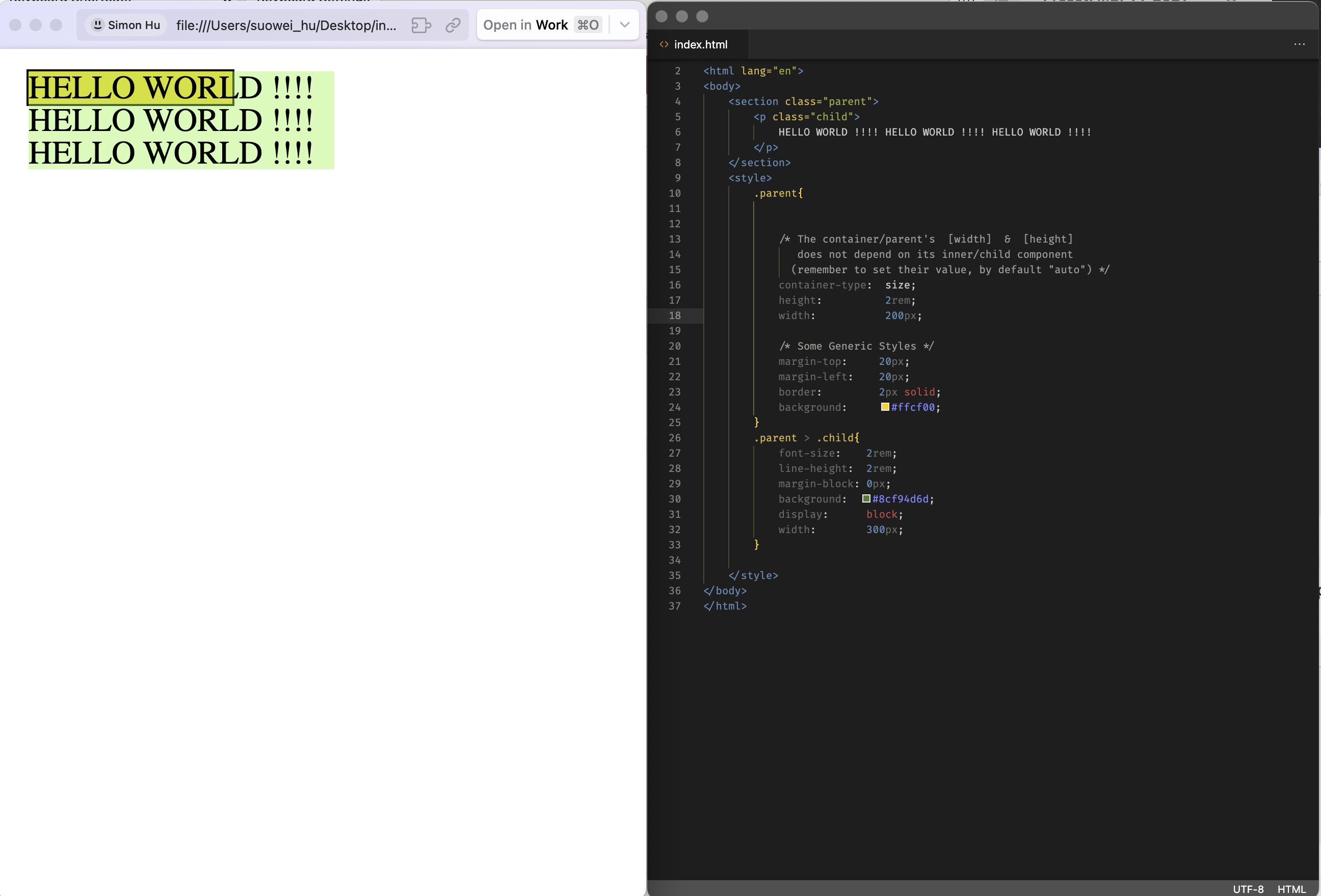Click the #ffcf00 color swatch
Viewport: 1321px width, 896px height.
click(x=884, y=407)
